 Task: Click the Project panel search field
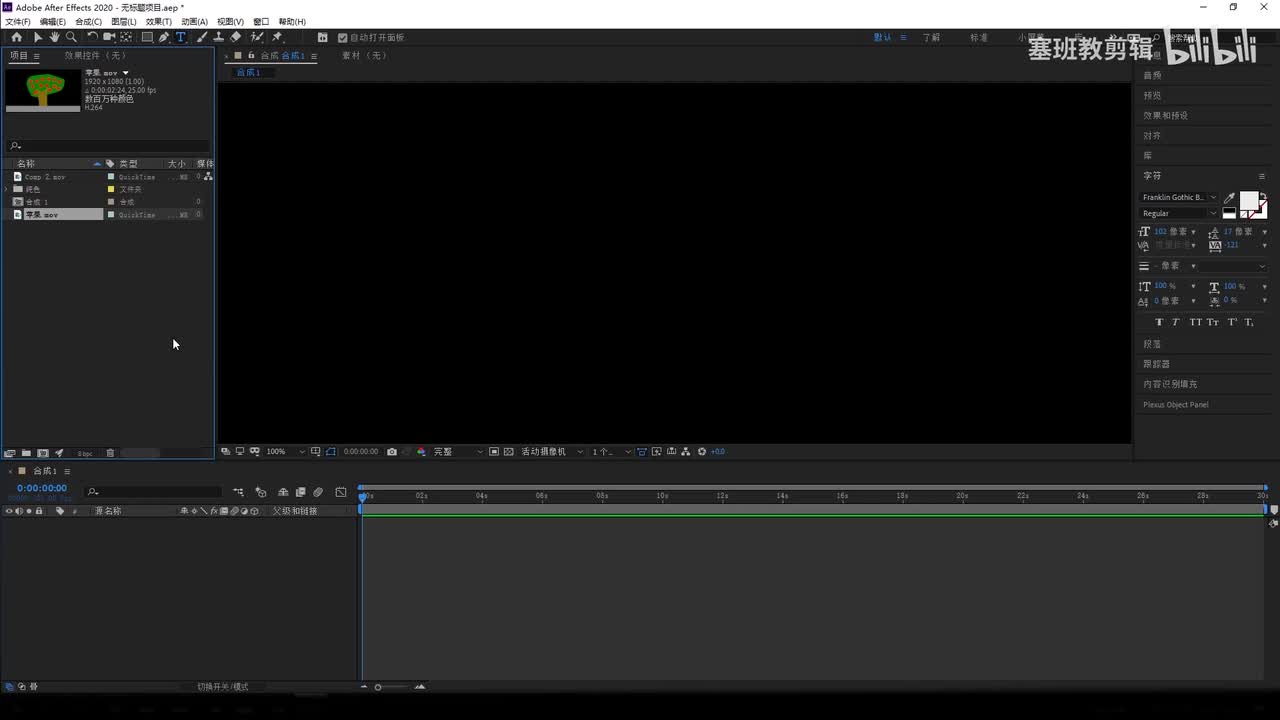pyautogui.click(x=108, y=146)
